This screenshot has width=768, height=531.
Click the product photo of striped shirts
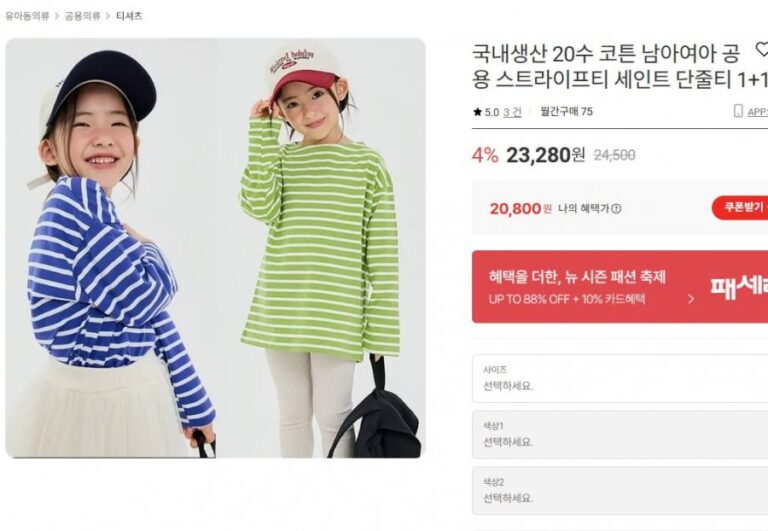[216, 248]
